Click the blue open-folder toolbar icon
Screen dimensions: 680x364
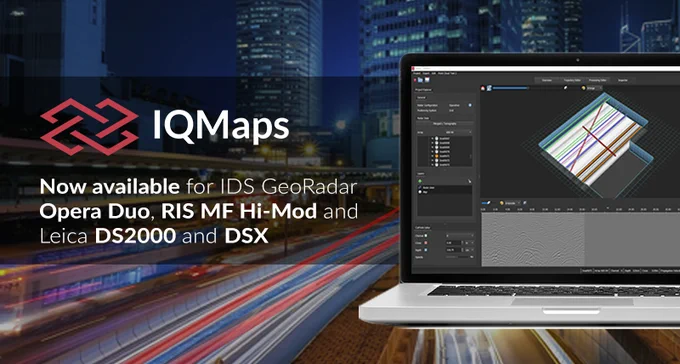point(420,80)
